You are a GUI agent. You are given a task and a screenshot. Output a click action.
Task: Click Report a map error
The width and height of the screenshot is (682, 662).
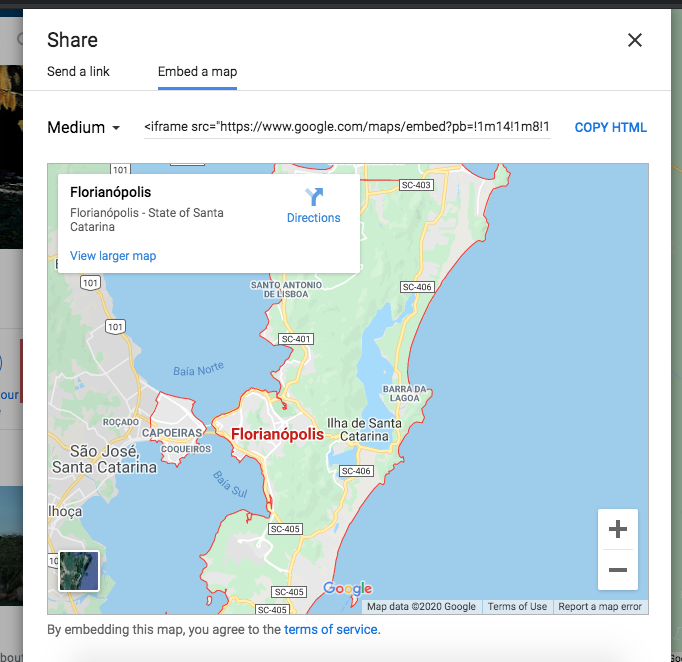(600, 606)
